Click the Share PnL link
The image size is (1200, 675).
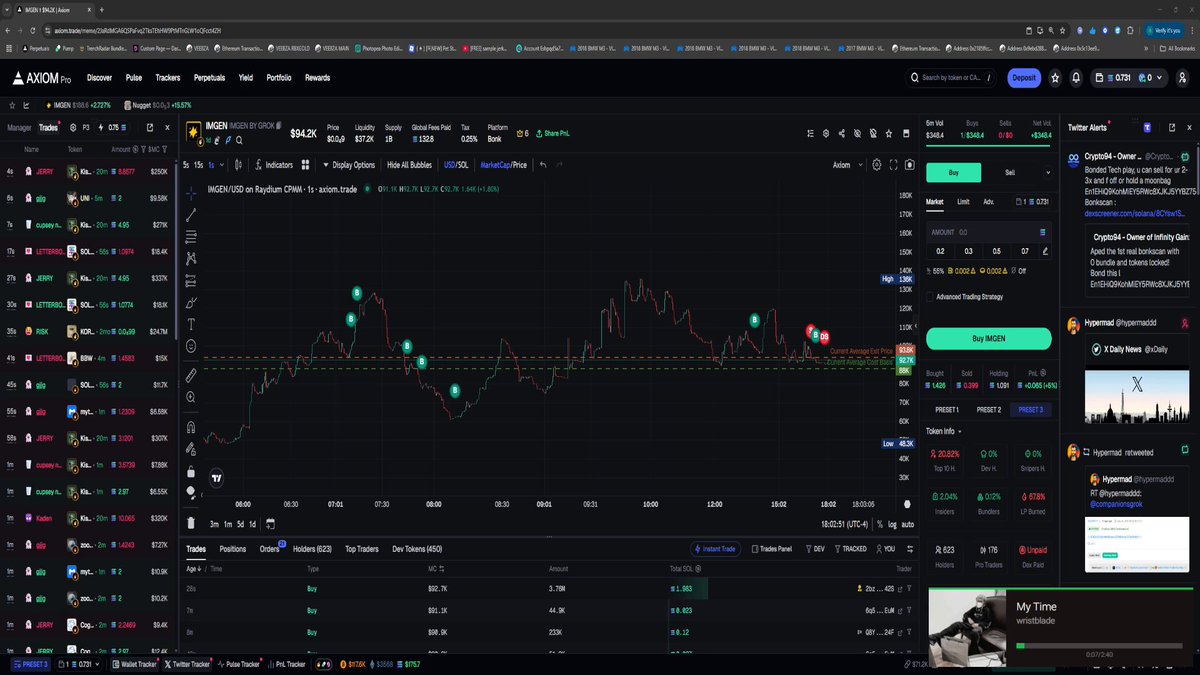point(551,133)
